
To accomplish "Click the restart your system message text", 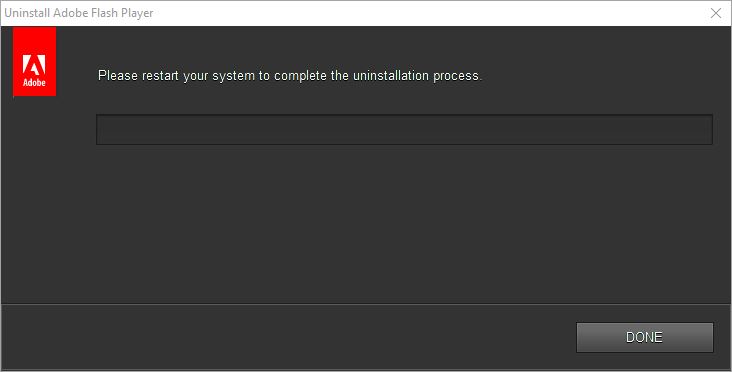I will (x=289, y=76).
